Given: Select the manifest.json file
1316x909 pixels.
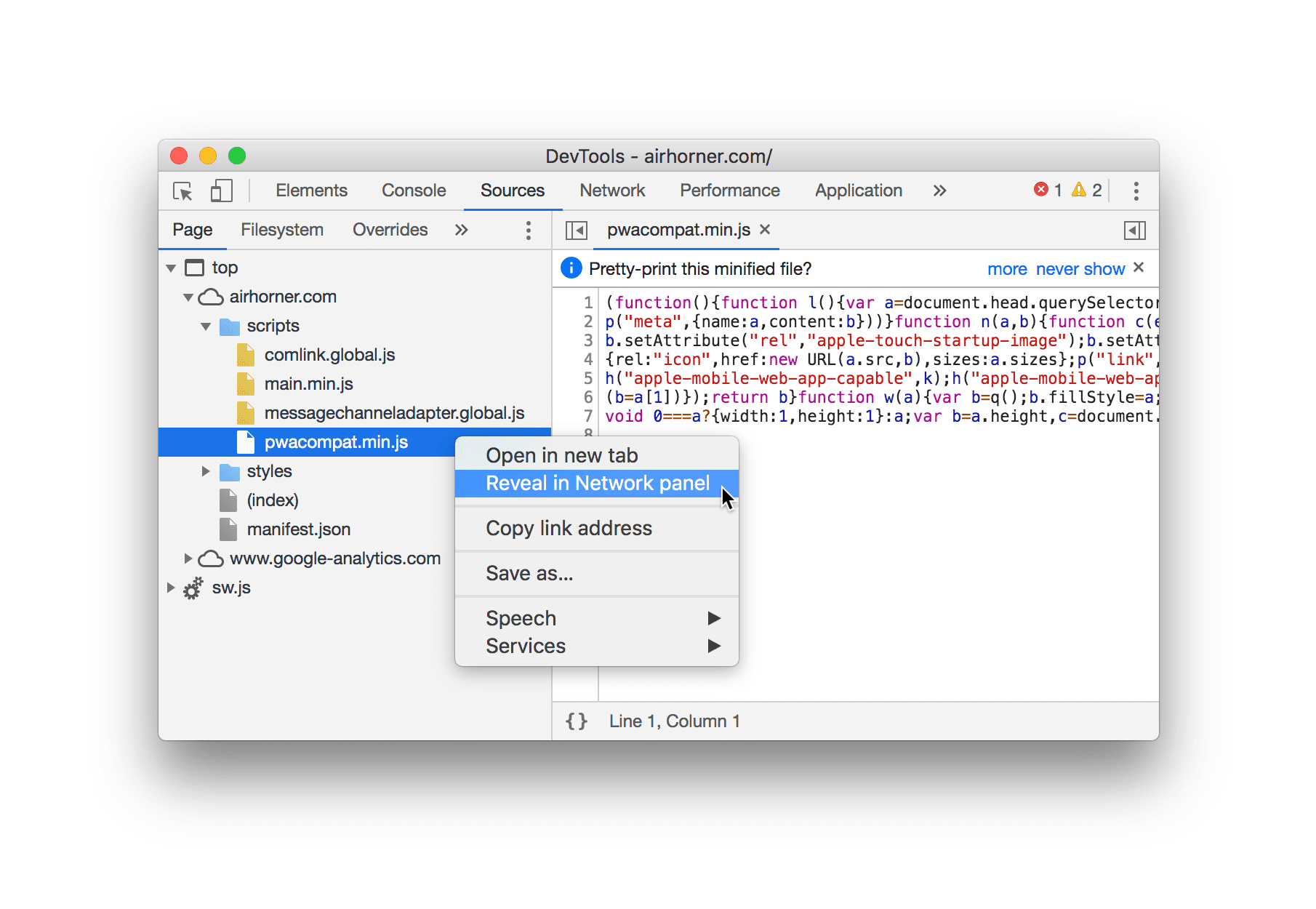Looking at the screenshot, I should tap(299, 529).
